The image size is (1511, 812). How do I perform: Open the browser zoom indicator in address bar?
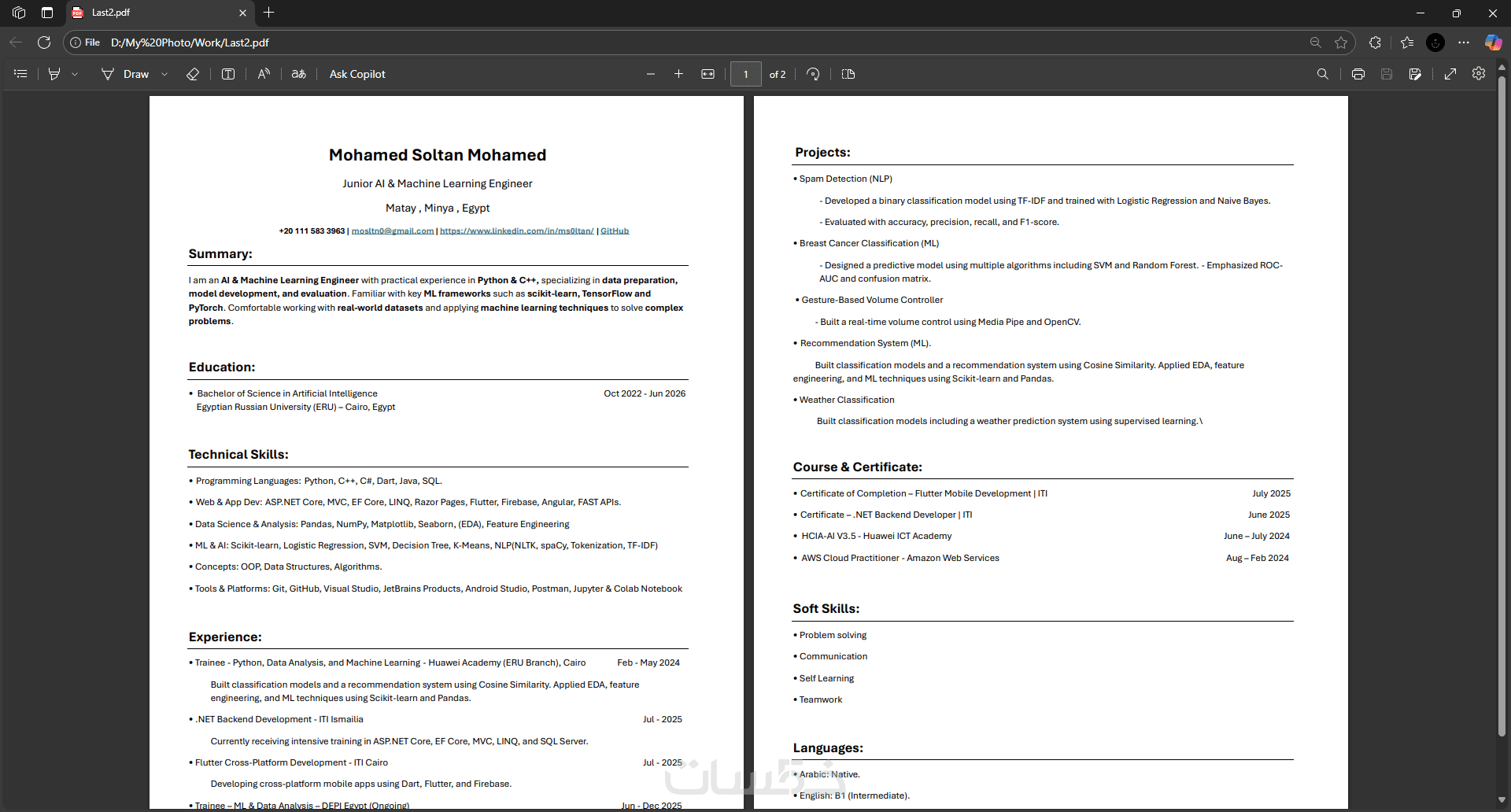(x=1316, y=42)
